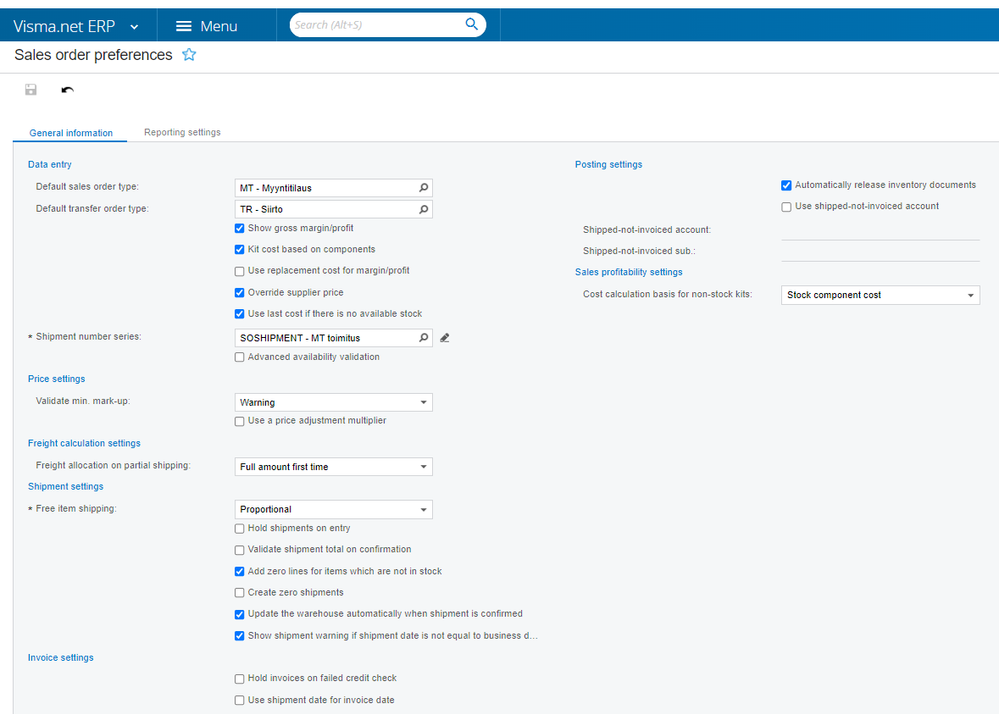Click Shipped-not-invoiced sub. field
The height and width of the screenshot is (714, 999).
pyautogui.click(x=880, y=252)
